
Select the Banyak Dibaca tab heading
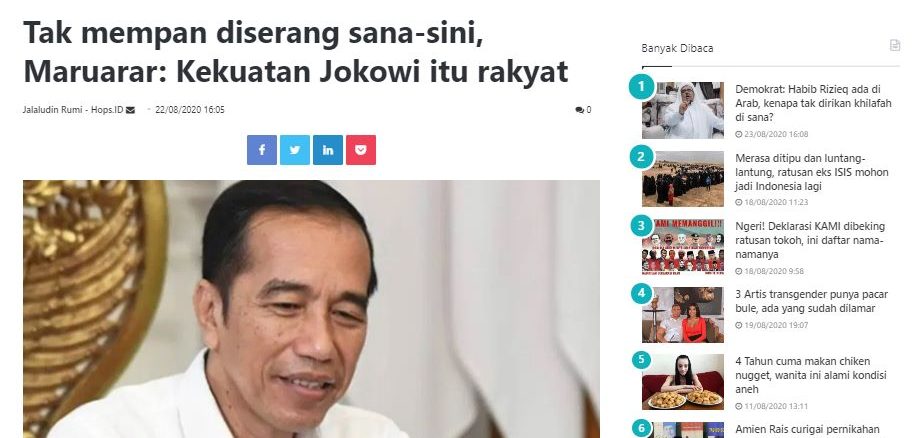(x=677, y=48)
